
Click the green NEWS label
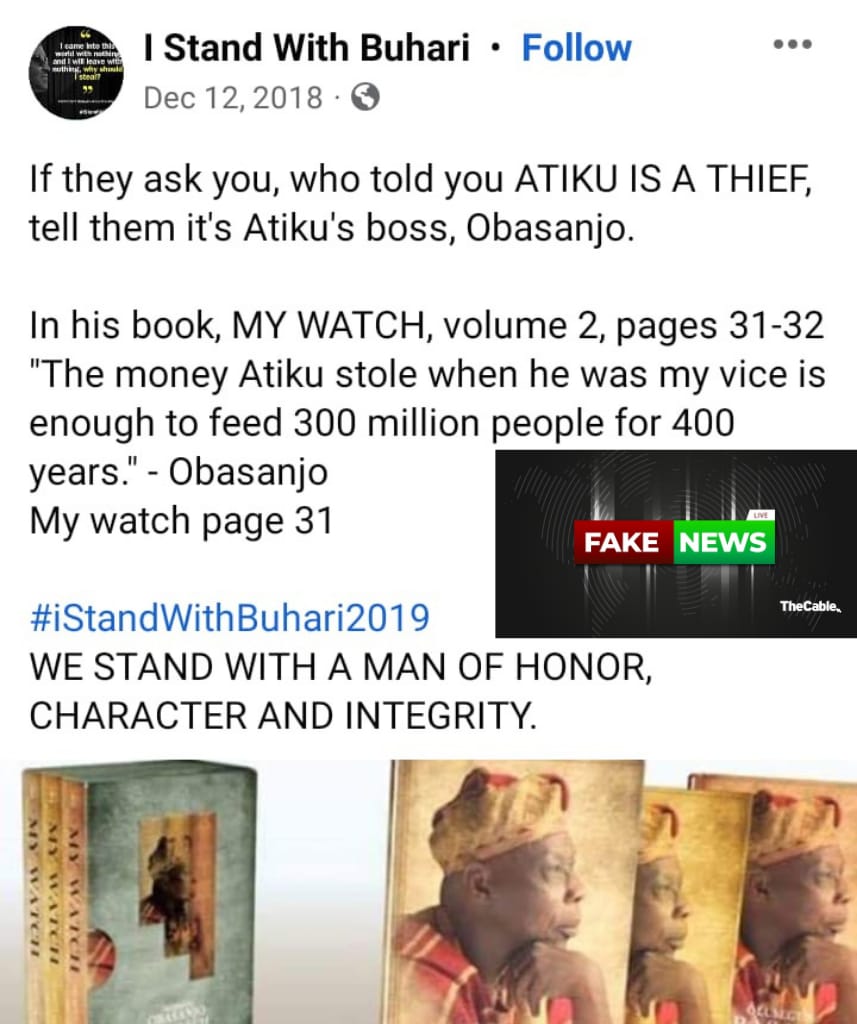pyautogui.click(x=724, y=542)
